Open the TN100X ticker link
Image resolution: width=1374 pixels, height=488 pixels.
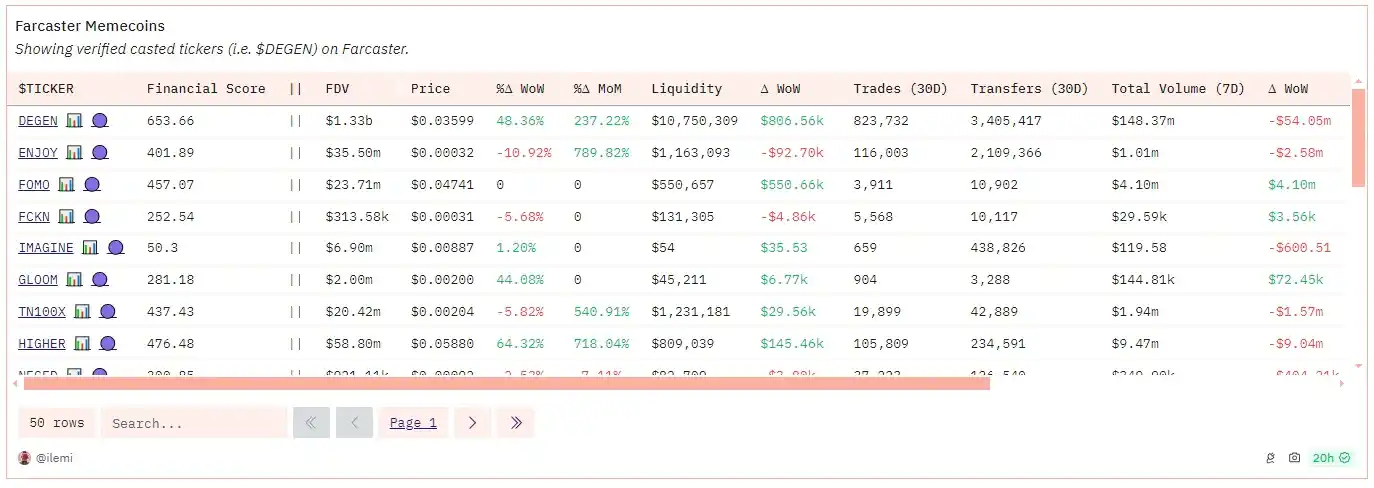[42, 312]
